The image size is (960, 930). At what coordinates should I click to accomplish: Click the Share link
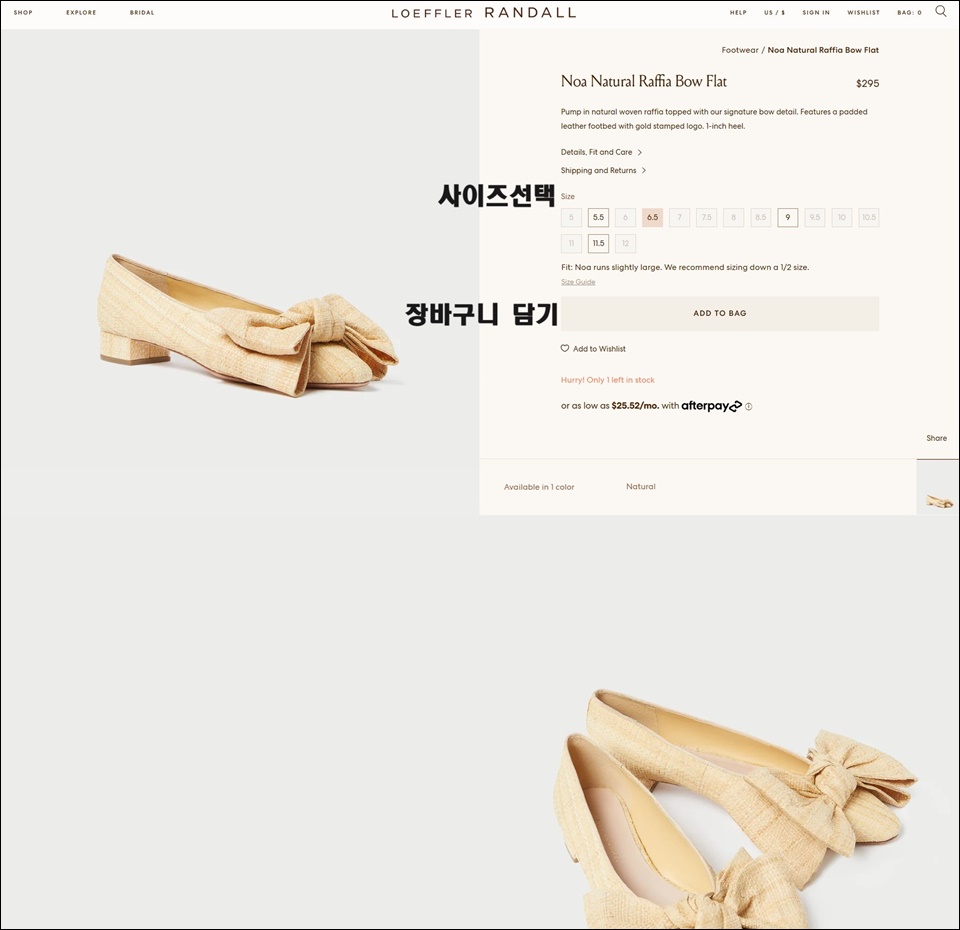pos(936,438)
